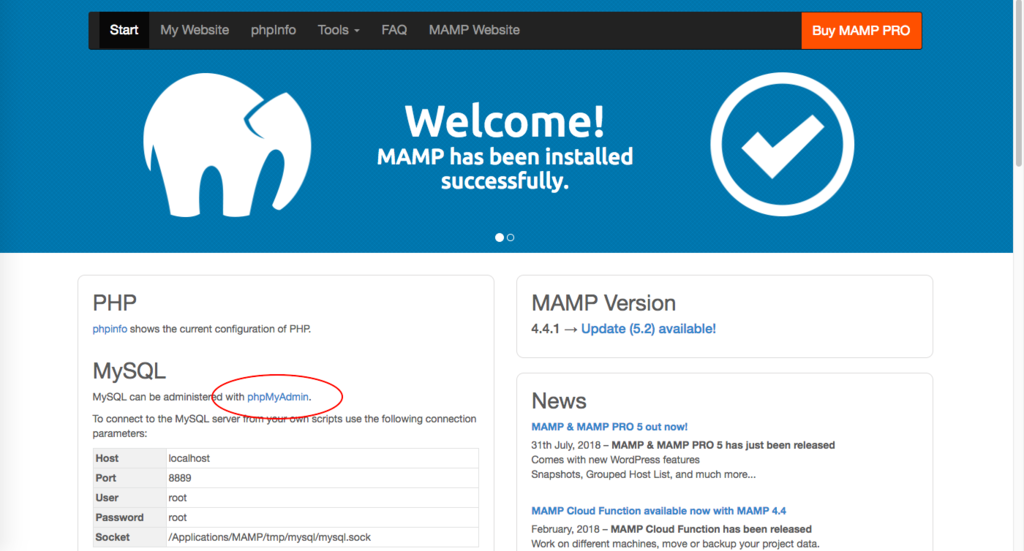Screen dimensions: 1024x551
Task: Click the Welcome! banner heading
Action: pyautogui.click(x=505, y=121)
